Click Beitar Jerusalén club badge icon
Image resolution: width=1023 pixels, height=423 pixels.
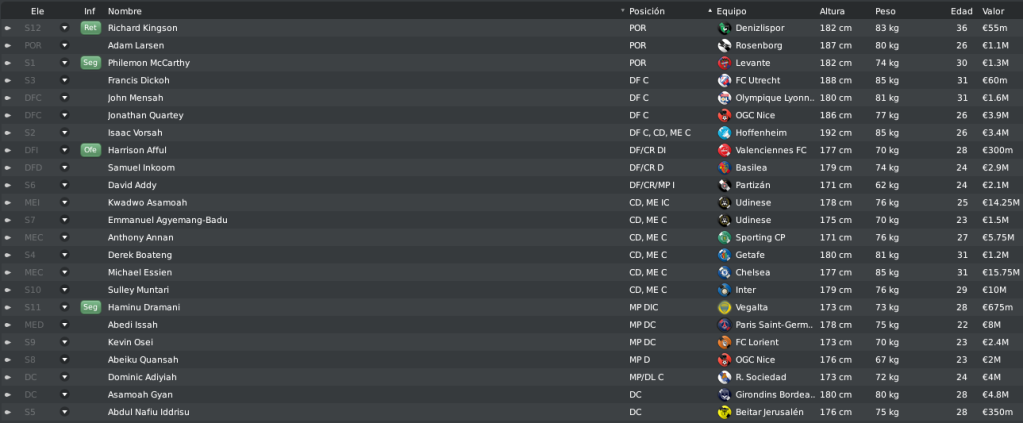click(724, 412)
